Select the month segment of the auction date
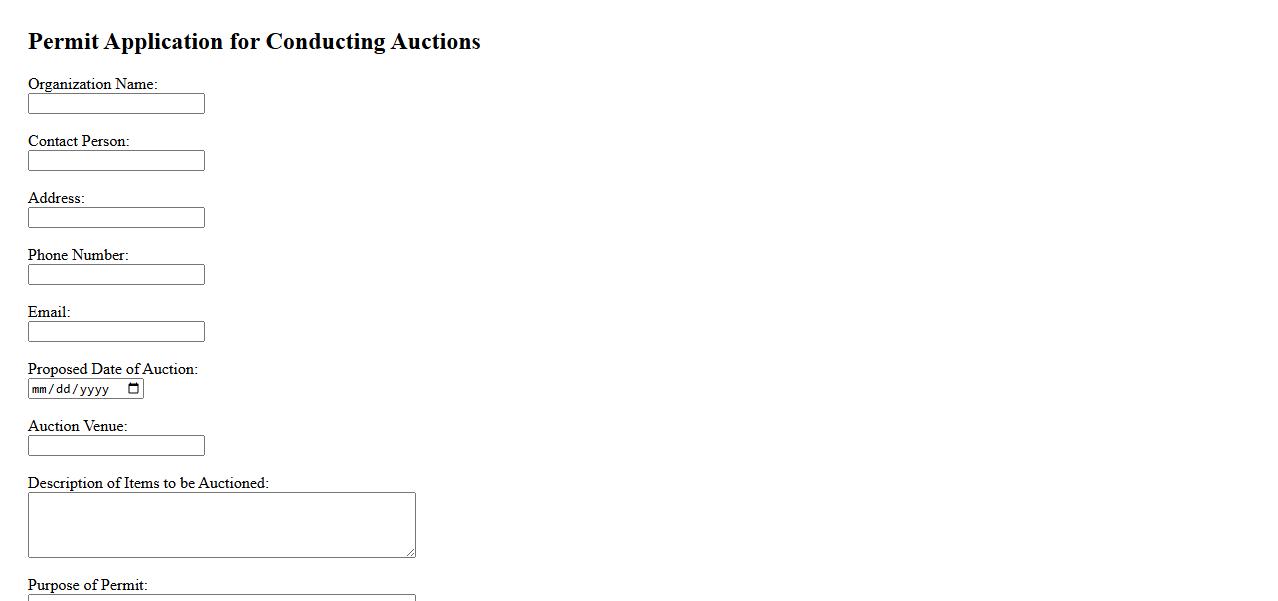Image resolution: width=1278 pixels, height=601 pixels. (40, 389)
